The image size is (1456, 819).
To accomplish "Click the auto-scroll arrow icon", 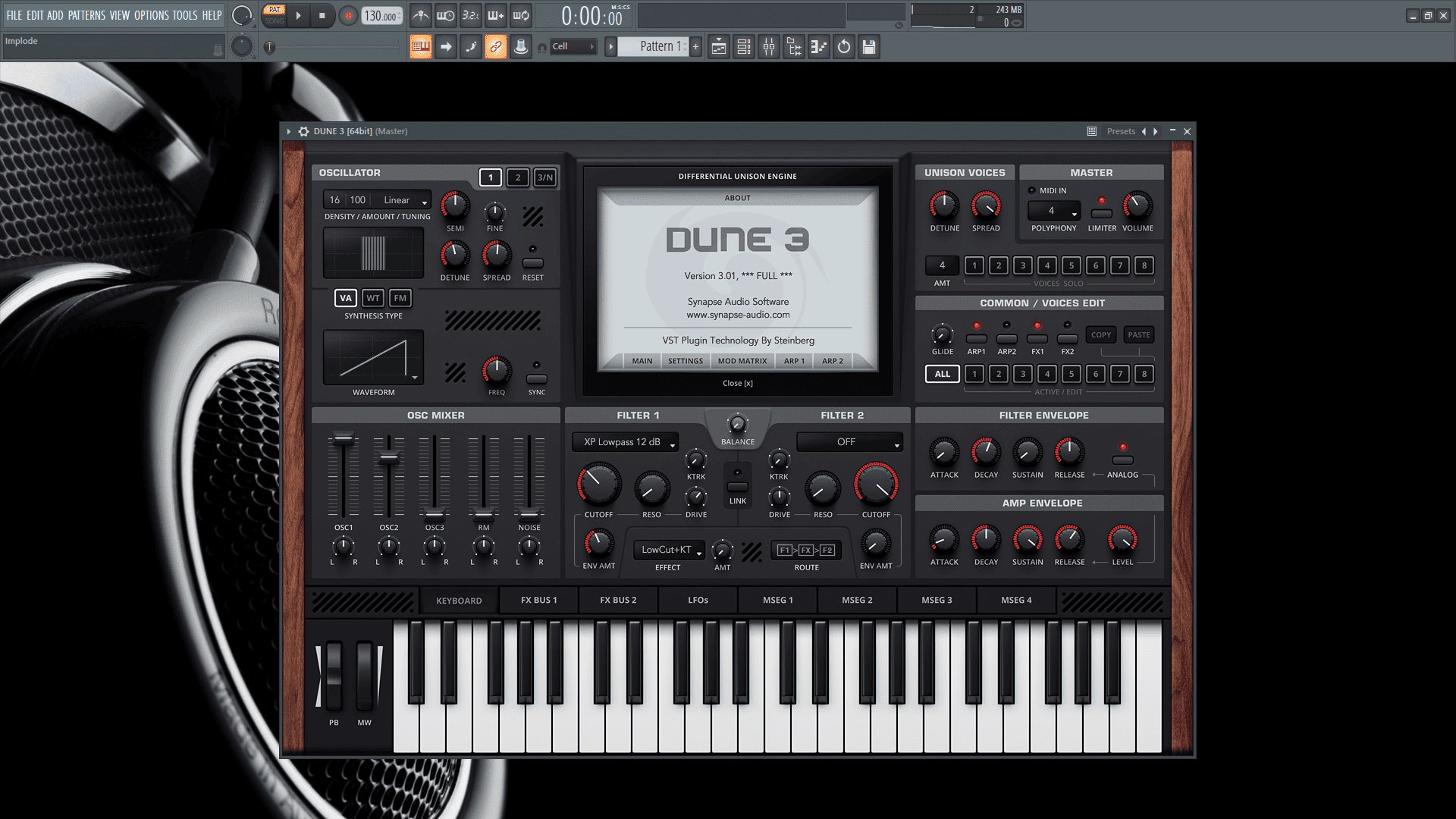I will (x=446, y=47).
